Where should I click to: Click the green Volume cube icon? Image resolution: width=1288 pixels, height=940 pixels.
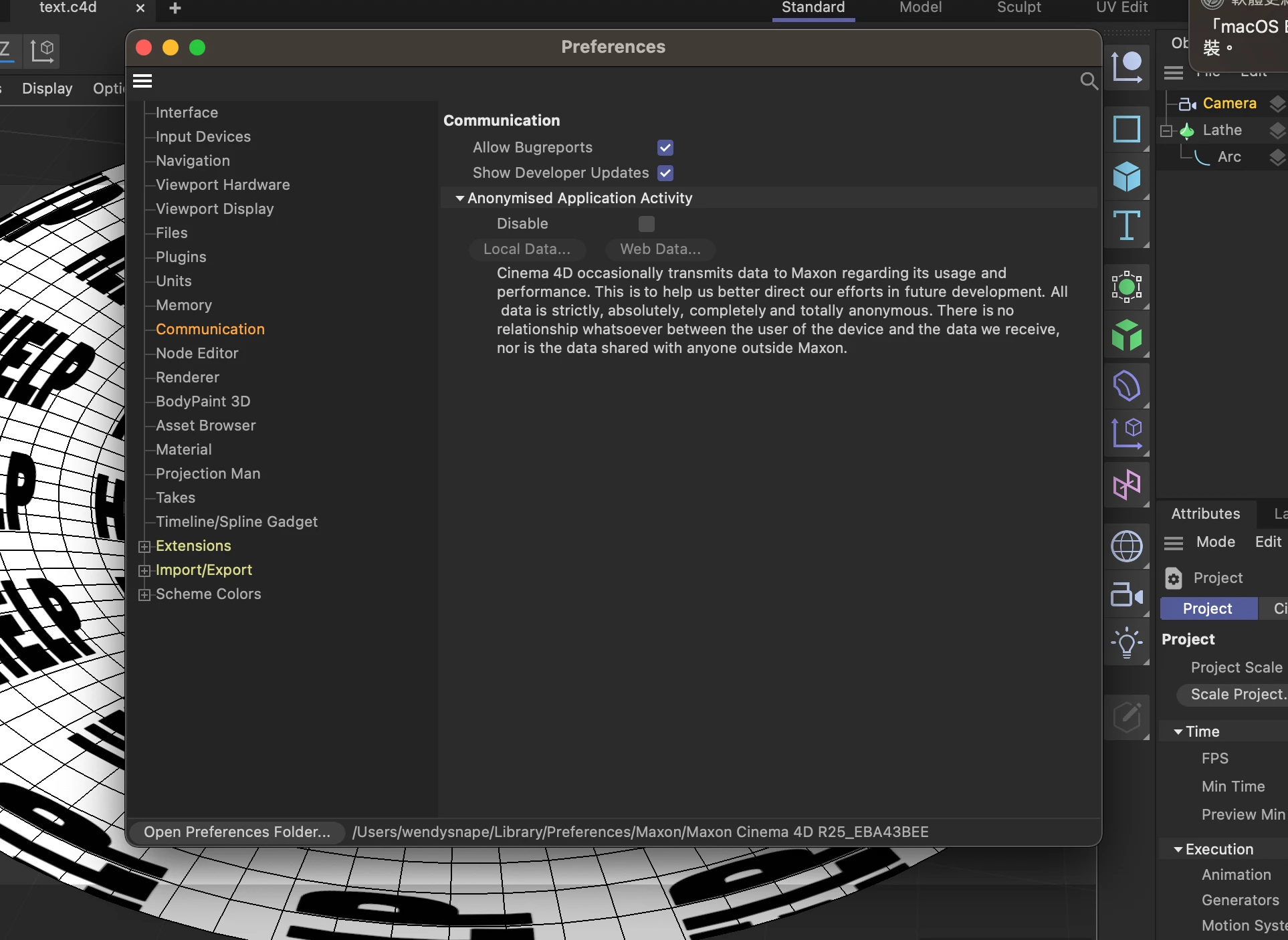click(x=1127, y=335)
